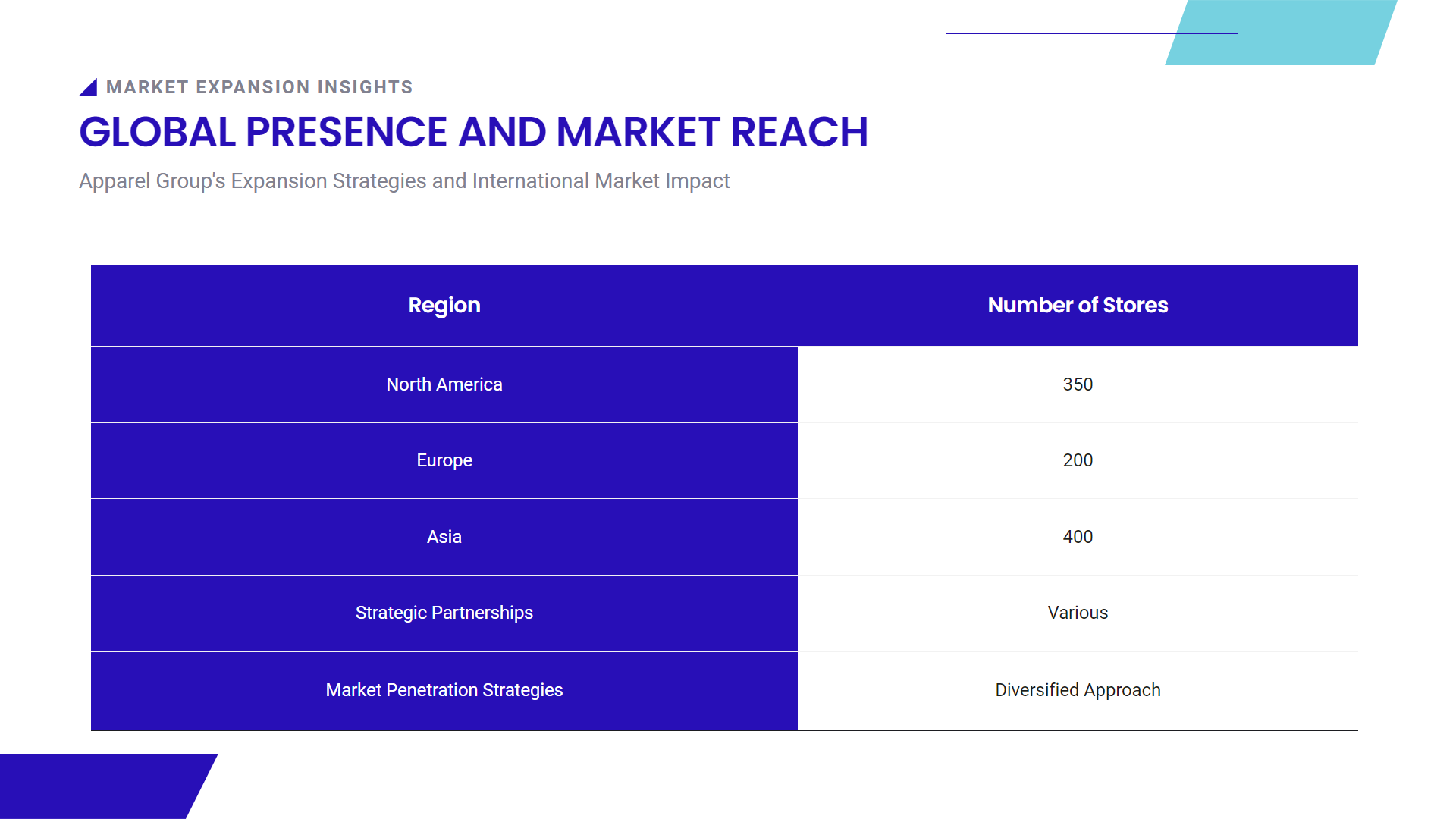The image size is (1456, 819).
Task: Select the 400 stores value cell
Action: [x=1077, y=537]
